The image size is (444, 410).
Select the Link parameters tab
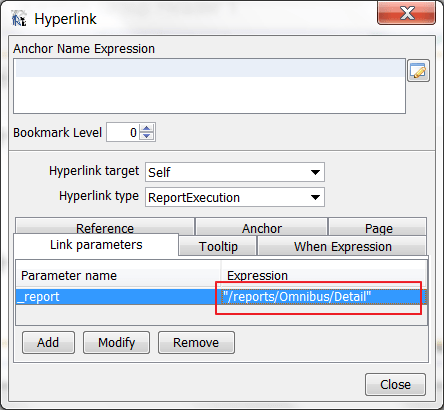tap(96, 245)
